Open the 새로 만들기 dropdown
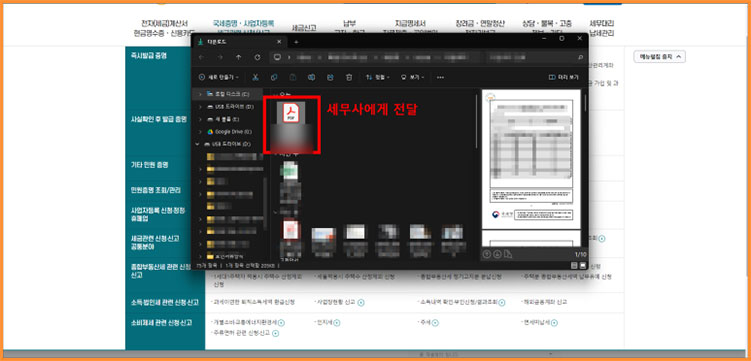This screenshot has height=361, width=751. (219, 77)
